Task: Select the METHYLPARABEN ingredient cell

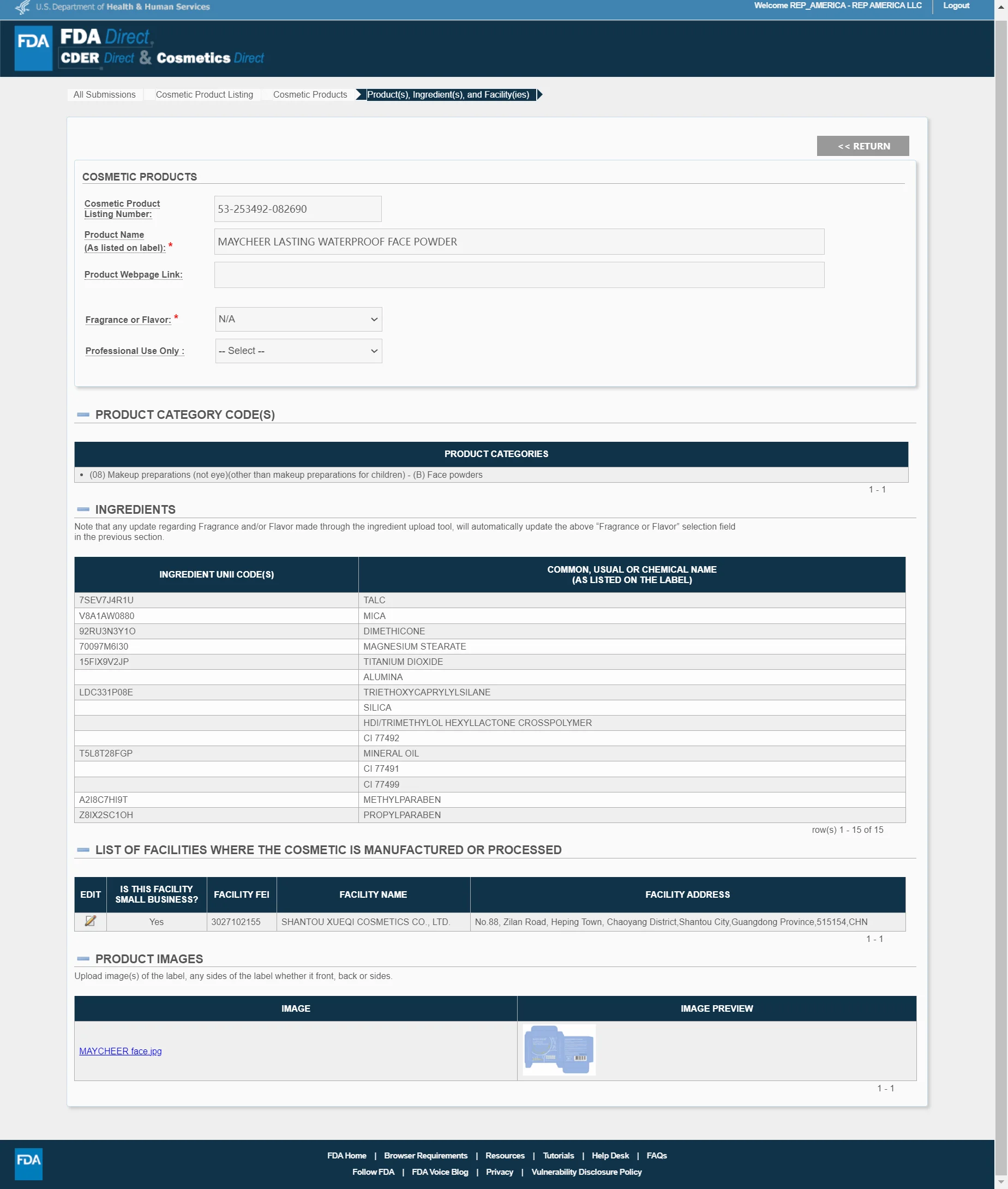Action: pyautogui.click(x=632, y=800)
